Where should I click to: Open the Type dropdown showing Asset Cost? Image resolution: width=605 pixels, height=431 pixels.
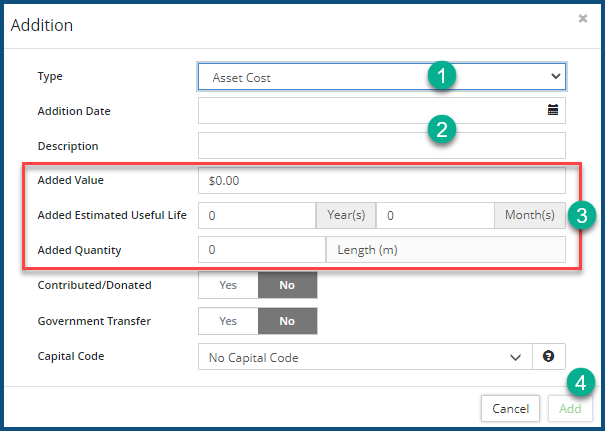click(381, 77)
